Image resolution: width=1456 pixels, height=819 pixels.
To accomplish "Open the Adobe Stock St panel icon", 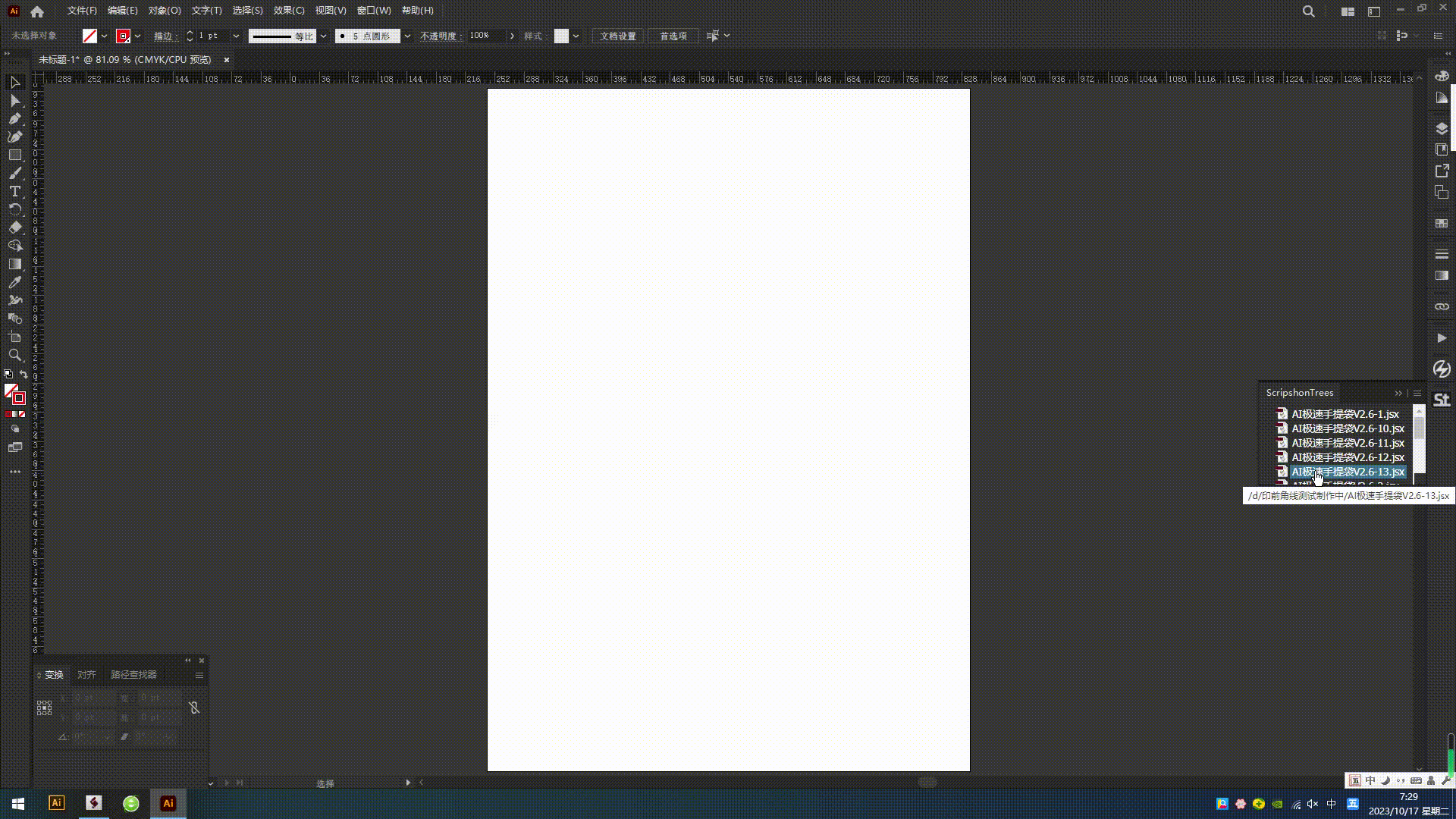I will [x=1442, y=400].
